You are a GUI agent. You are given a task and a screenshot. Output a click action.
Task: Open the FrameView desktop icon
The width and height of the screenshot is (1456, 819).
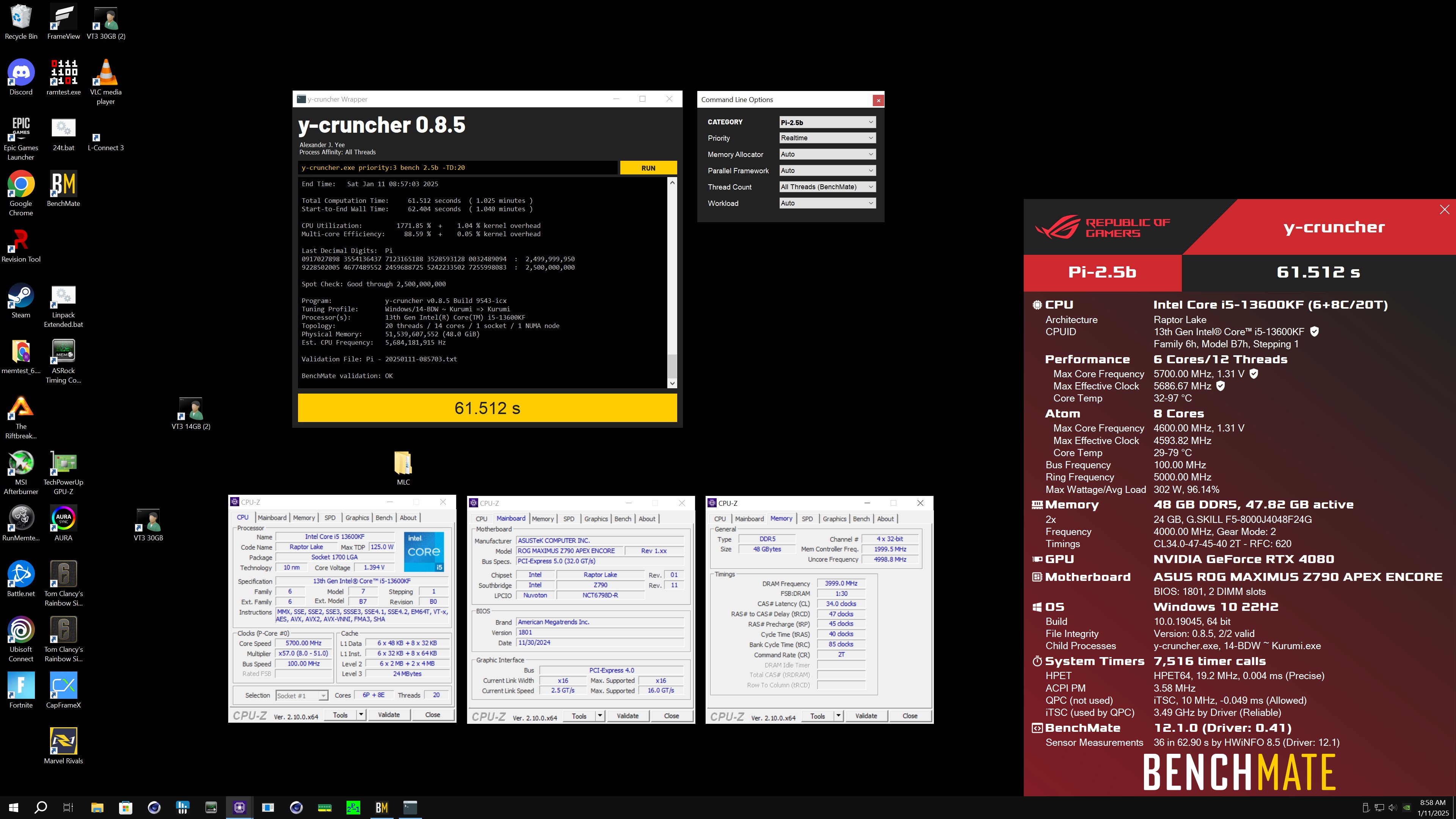[63, 22]
